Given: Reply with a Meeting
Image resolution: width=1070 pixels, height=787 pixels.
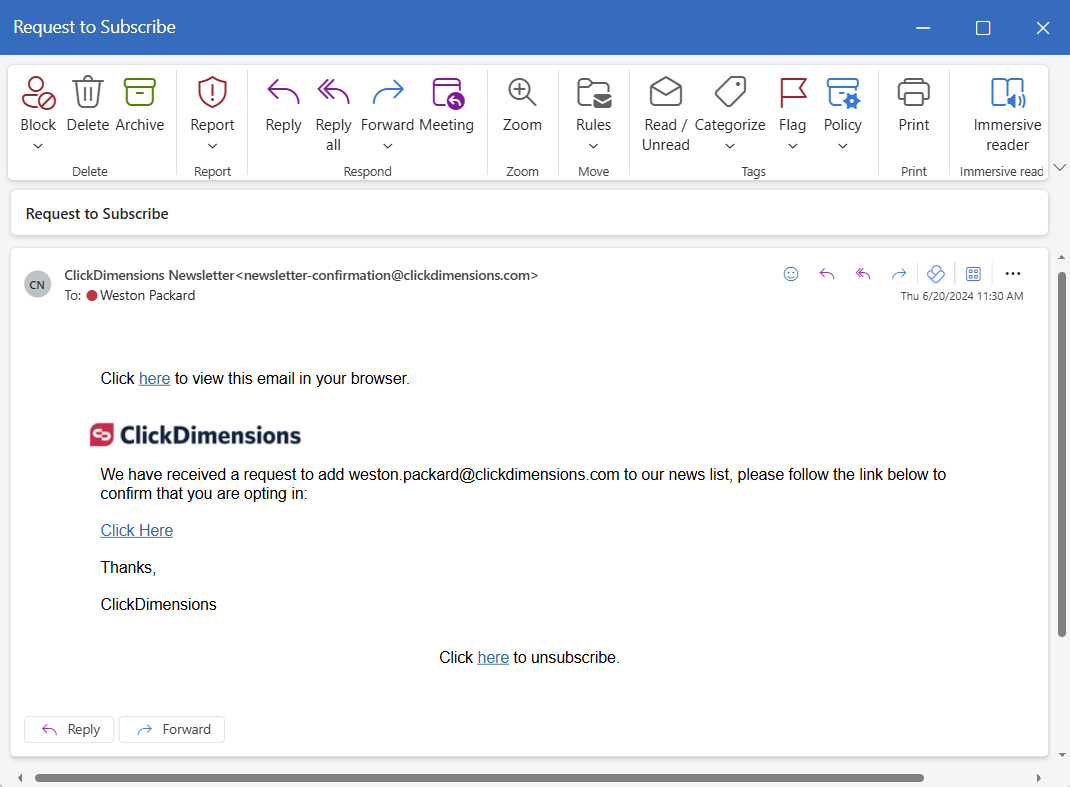Looking at the screenshot, I should click(447, 104).
